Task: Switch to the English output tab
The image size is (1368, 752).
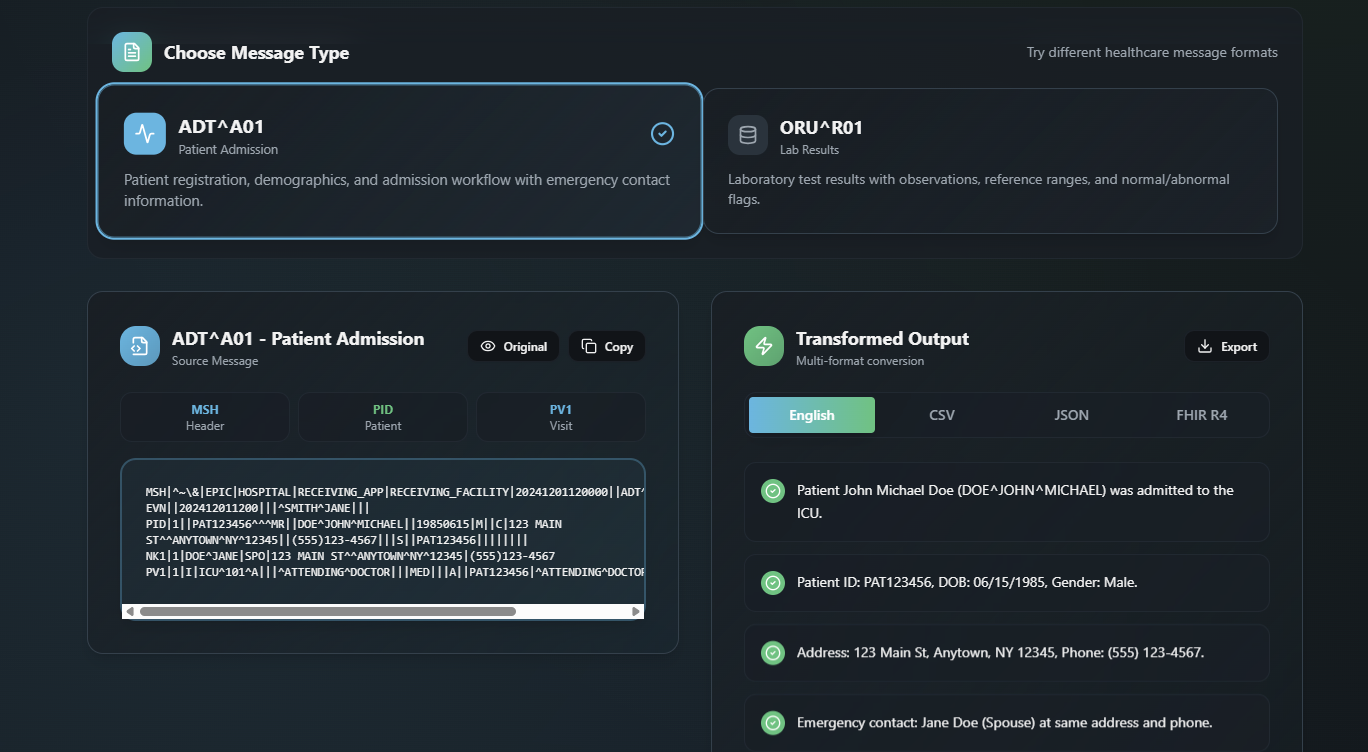Action: pyautogui.click(x=812, y=415)
